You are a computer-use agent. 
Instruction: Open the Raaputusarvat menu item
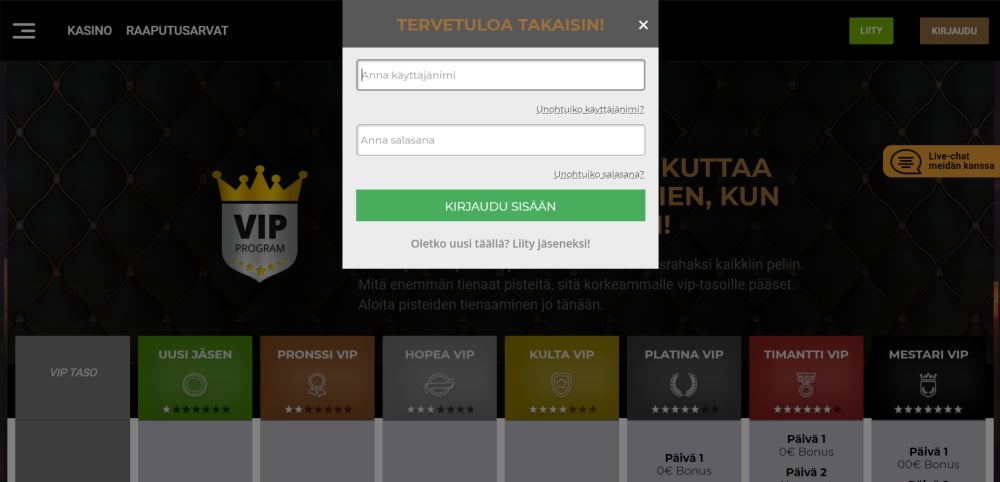click(x=177, y=31)
